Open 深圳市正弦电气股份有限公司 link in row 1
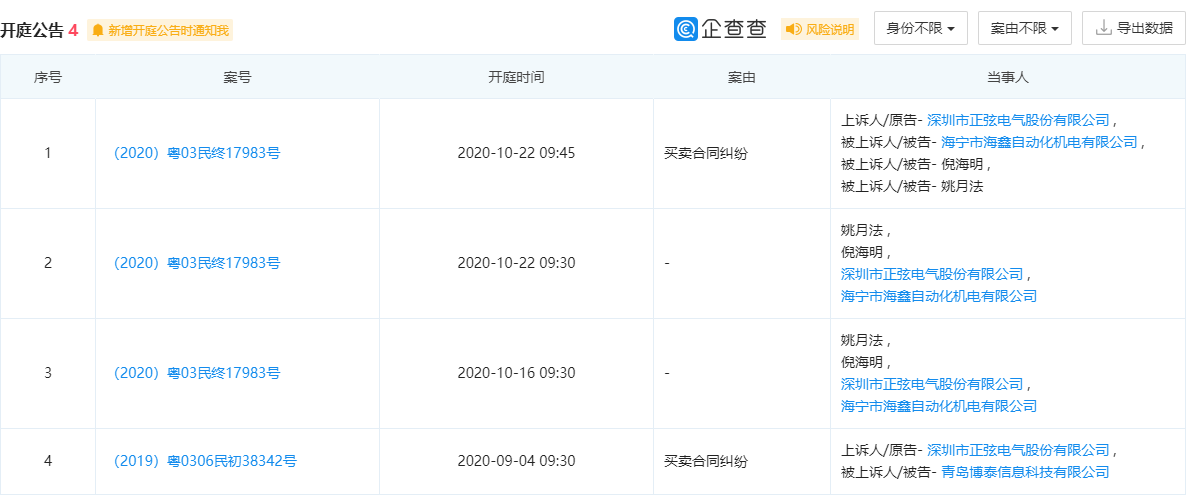Image resolution: width=1186 pixels, height=501 pixels. [x=1018, y=120]
